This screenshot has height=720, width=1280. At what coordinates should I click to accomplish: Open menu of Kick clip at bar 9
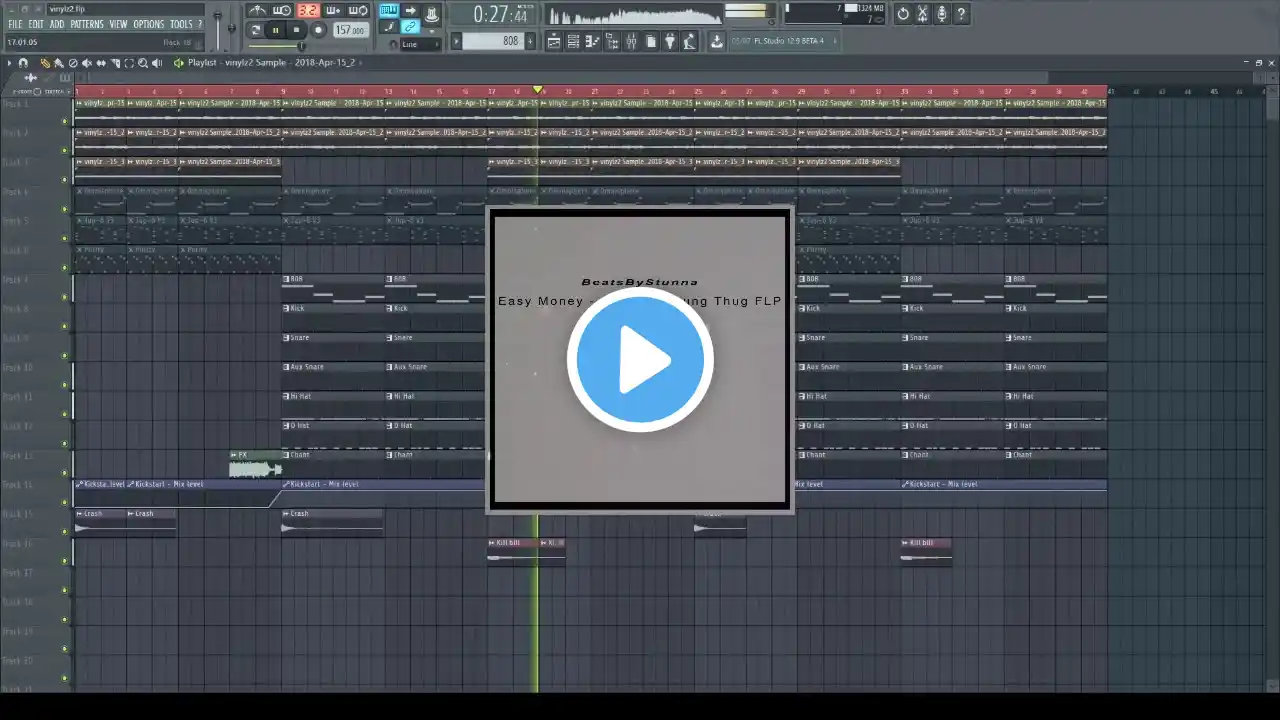[287, 308]
